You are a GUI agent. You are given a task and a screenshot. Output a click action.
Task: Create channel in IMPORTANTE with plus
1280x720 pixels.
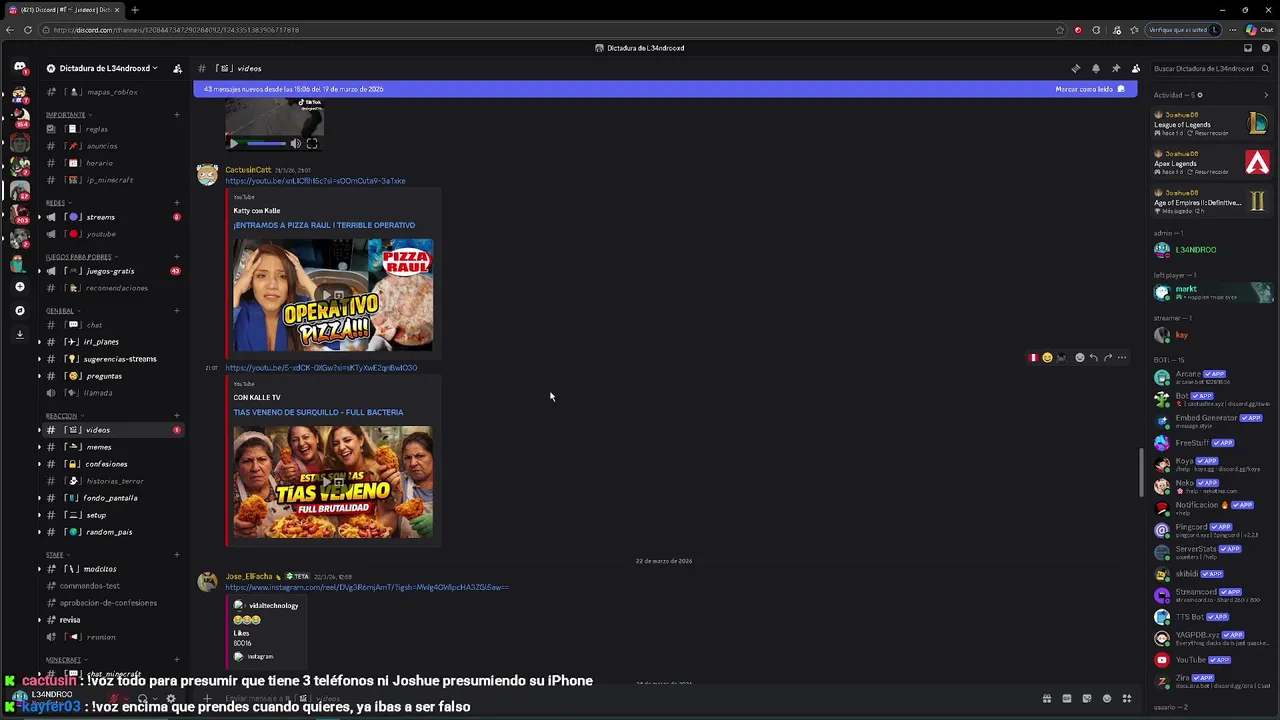pyautogui.click(x=177, y=115)
